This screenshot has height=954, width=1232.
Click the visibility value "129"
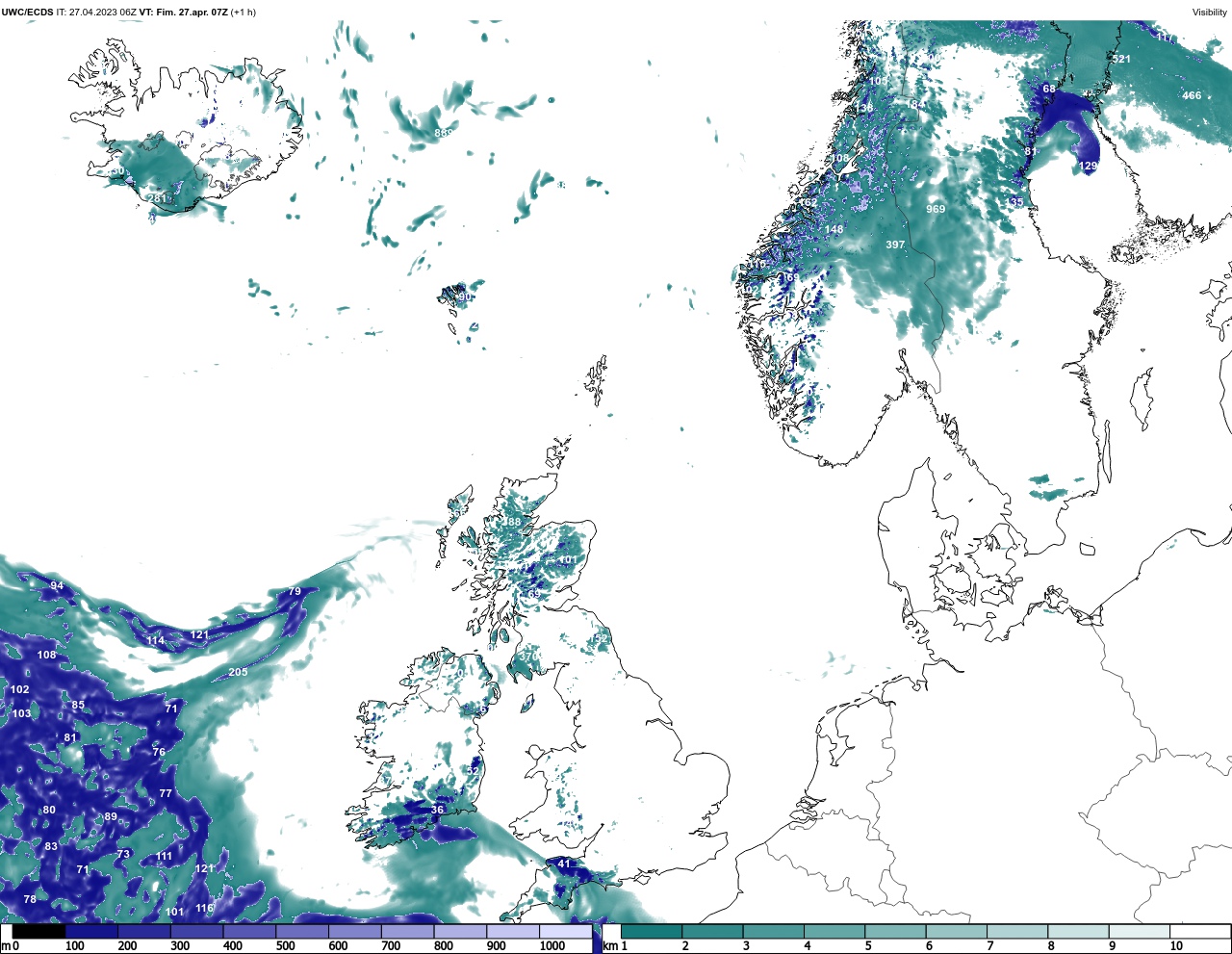1088,167
